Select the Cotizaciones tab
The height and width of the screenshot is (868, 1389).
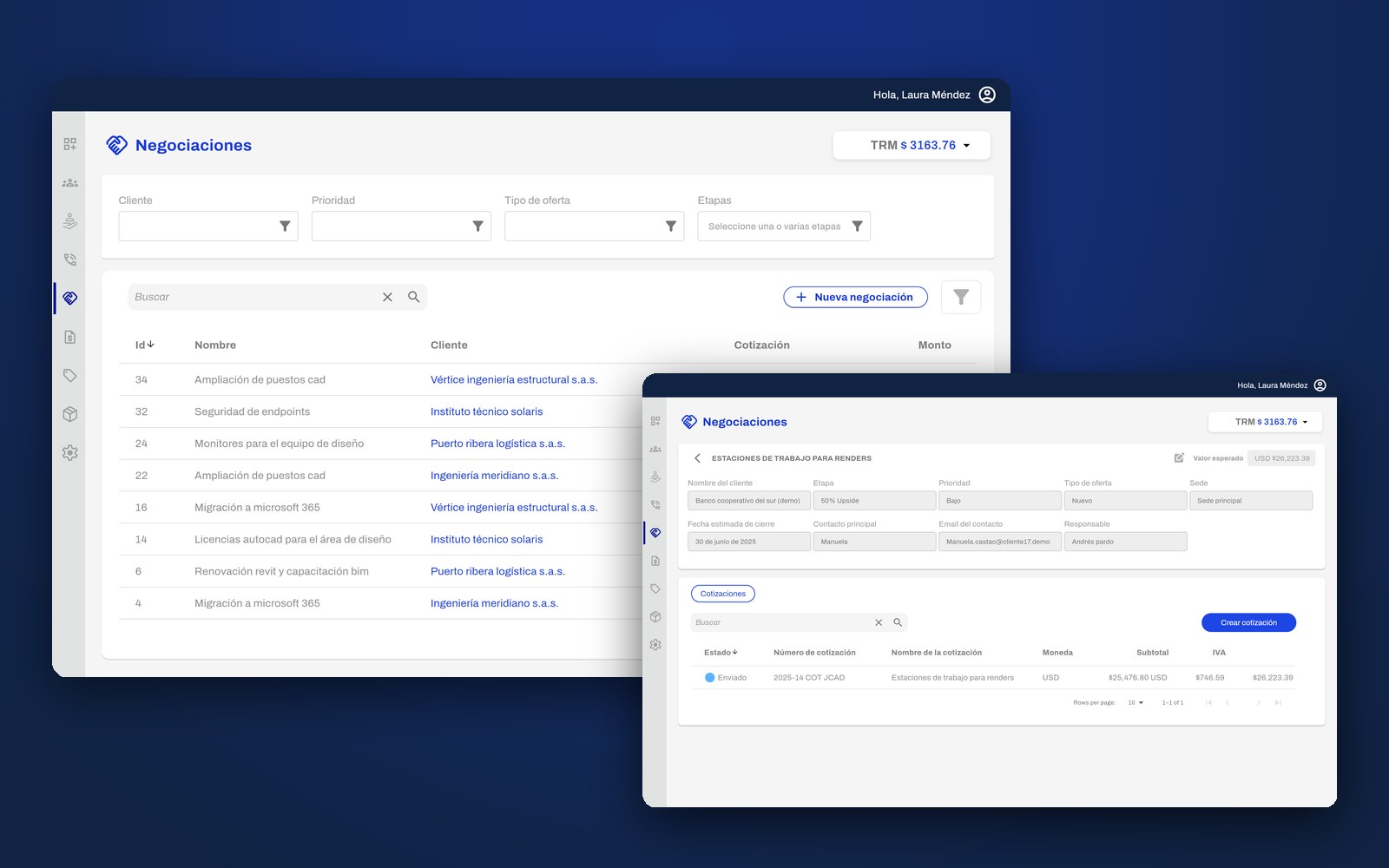point(723,594)
